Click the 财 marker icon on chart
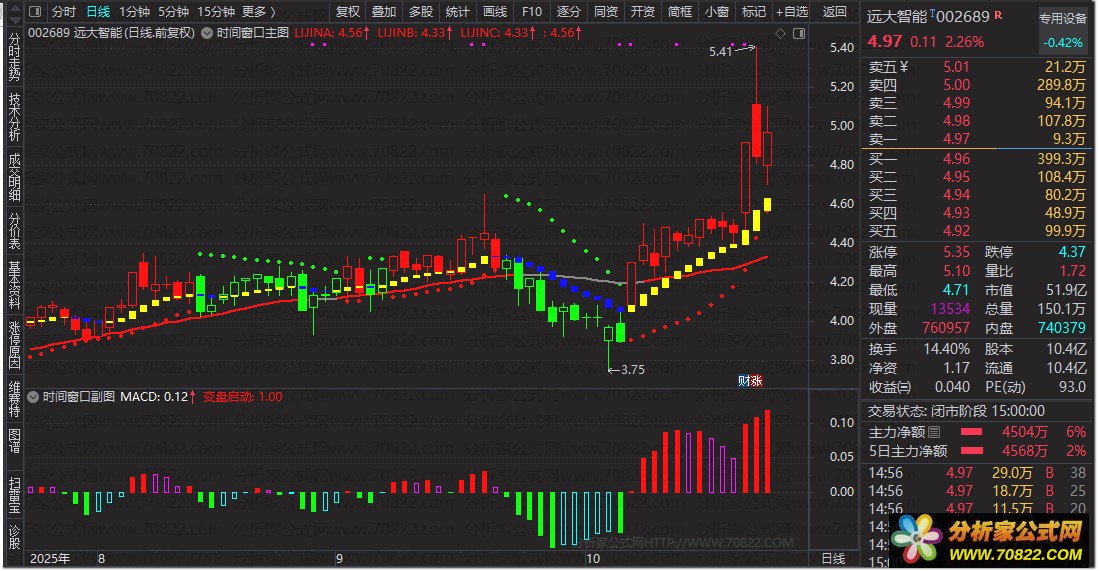The width and height of the screenshot is (1099, 571). click(x=744, y=380)
